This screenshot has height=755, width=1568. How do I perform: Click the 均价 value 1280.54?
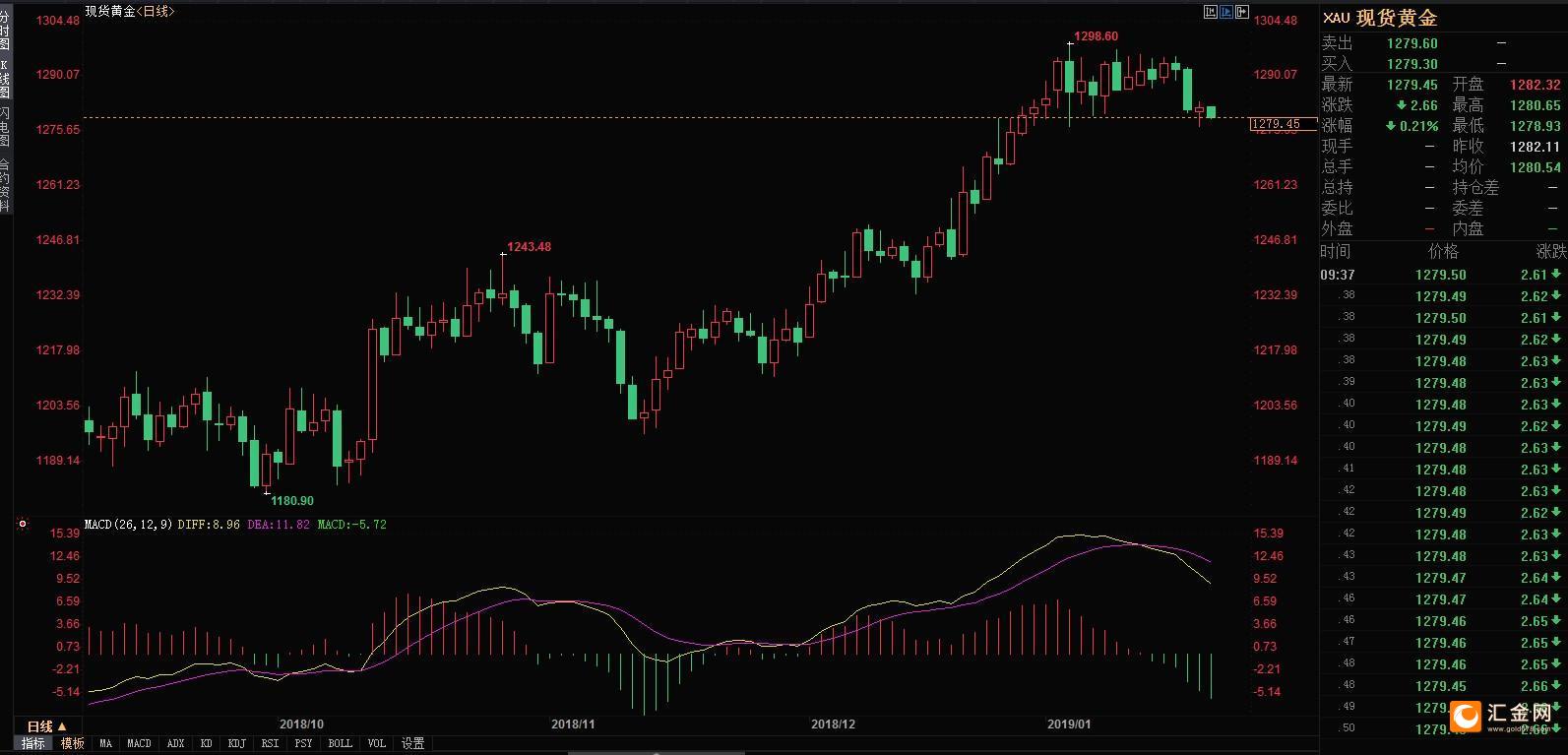[1536, 167]
